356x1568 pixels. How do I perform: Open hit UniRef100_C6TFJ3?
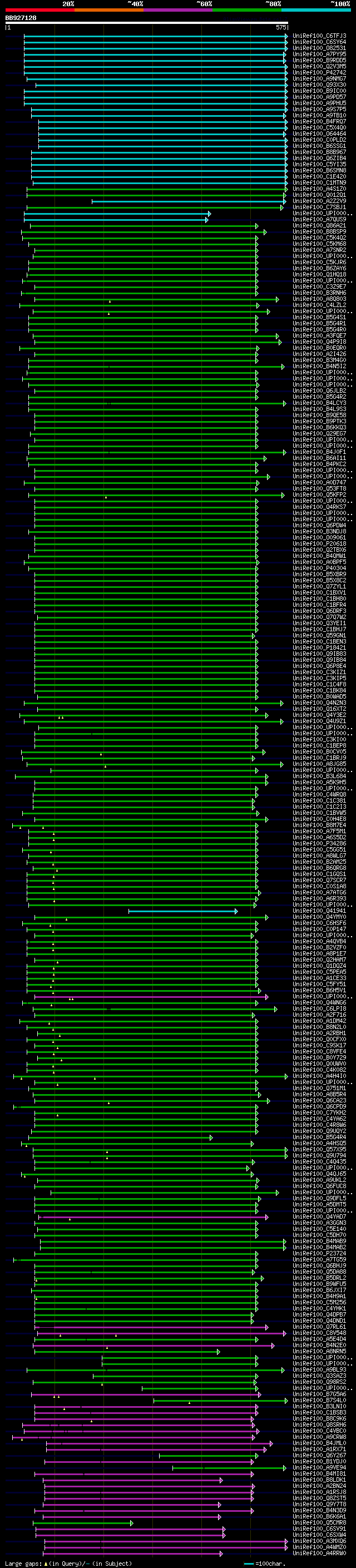(319, 36)
